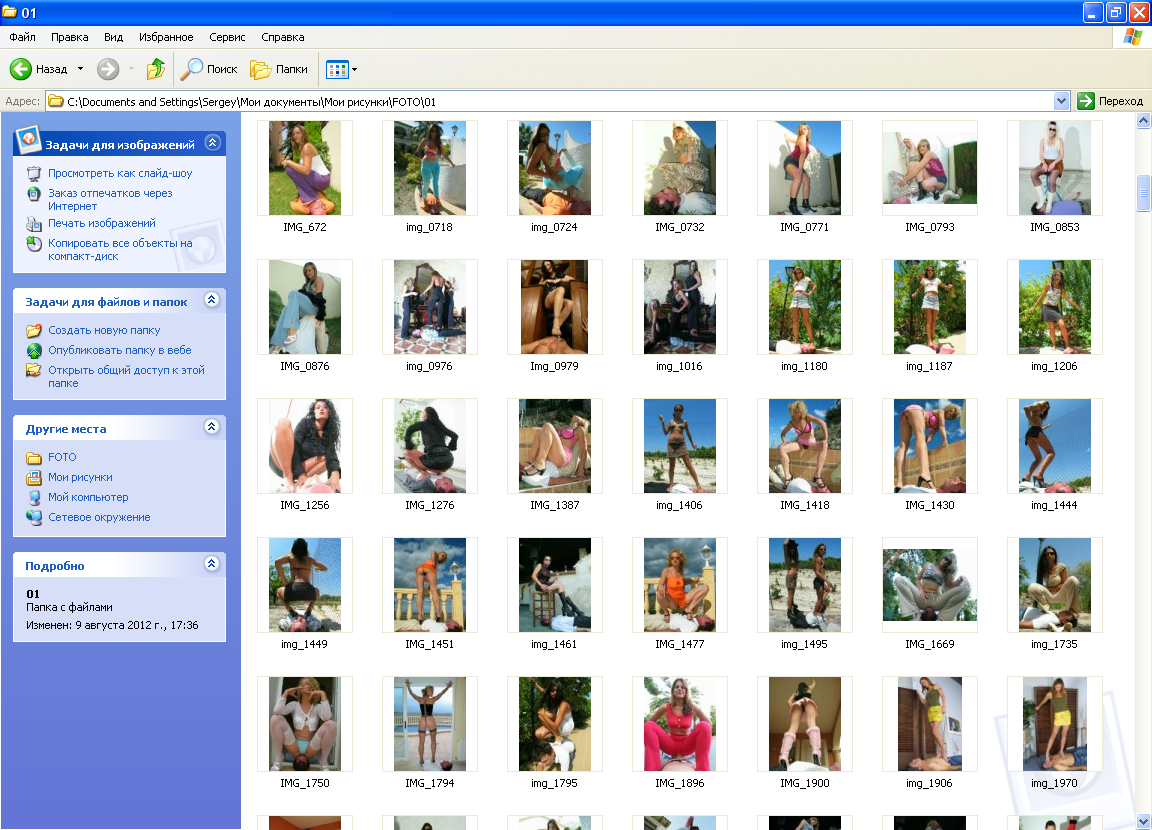Open the Файл menu

click(22, 37)
